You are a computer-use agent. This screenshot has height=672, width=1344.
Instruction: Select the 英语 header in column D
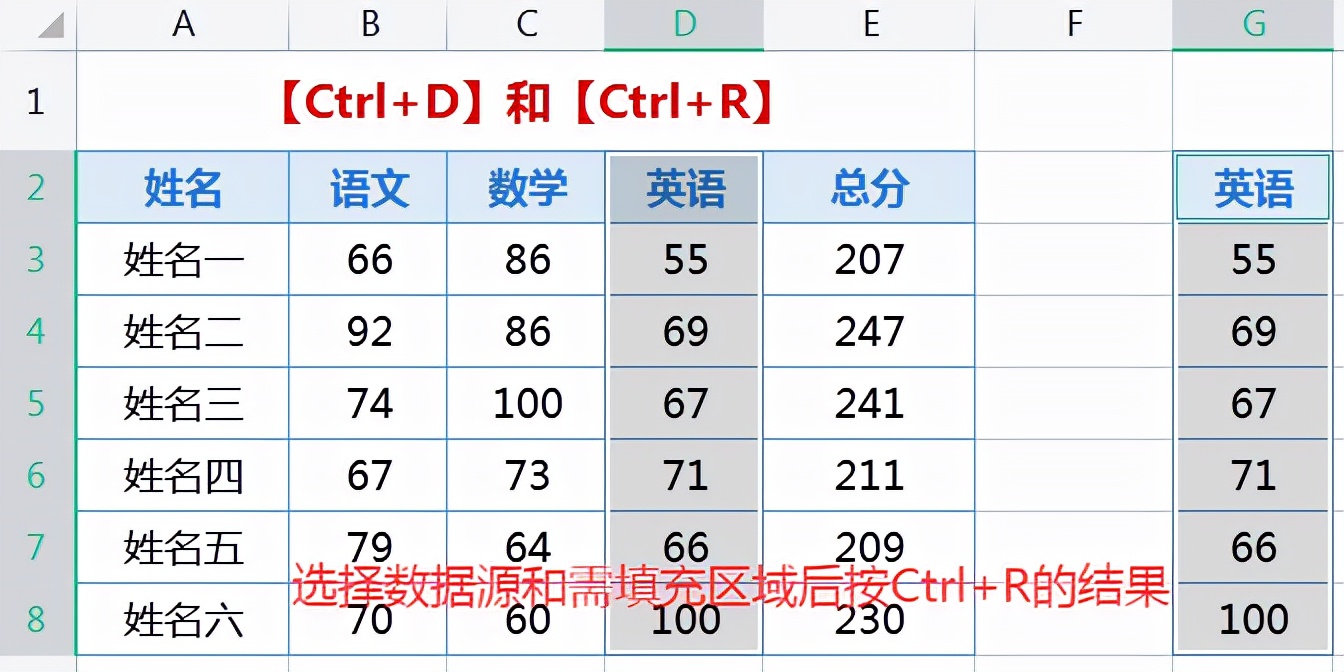click(x=683, y=187)
